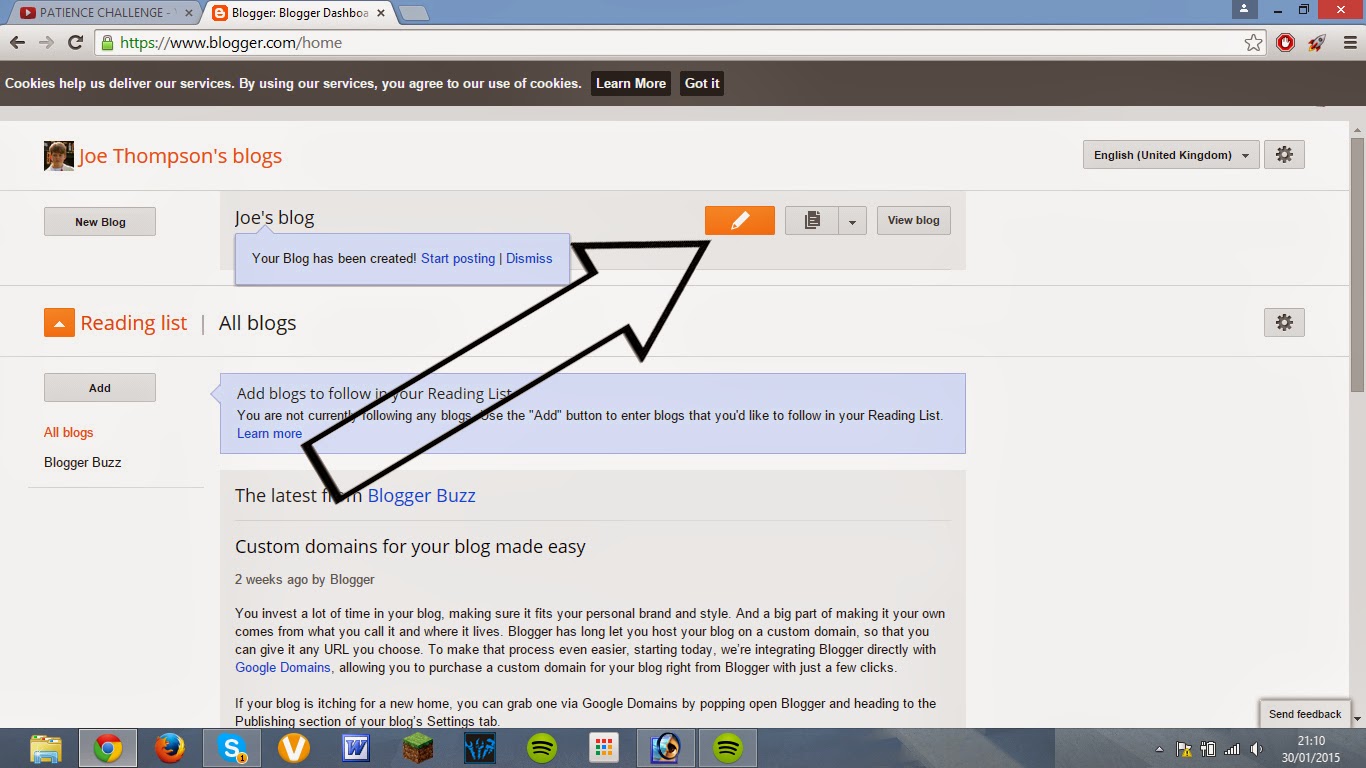
Task: Open the Custom domains for your blog post title
Action: tap(410, 547)
